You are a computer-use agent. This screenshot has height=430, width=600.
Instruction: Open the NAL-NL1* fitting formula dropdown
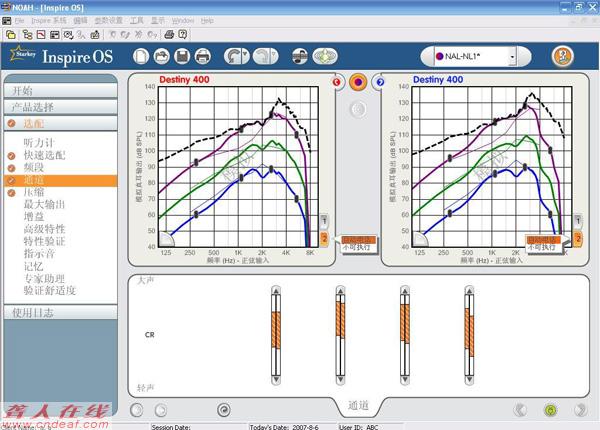point(512,57)
